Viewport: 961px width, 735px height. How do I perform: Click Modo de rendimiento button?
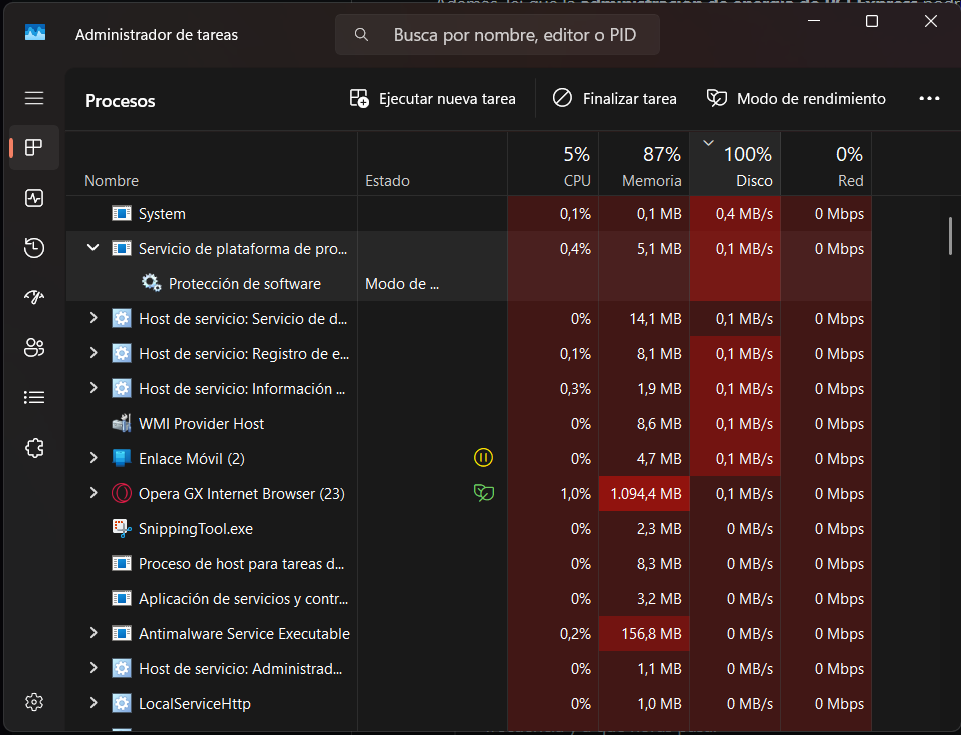pos(796,99)
